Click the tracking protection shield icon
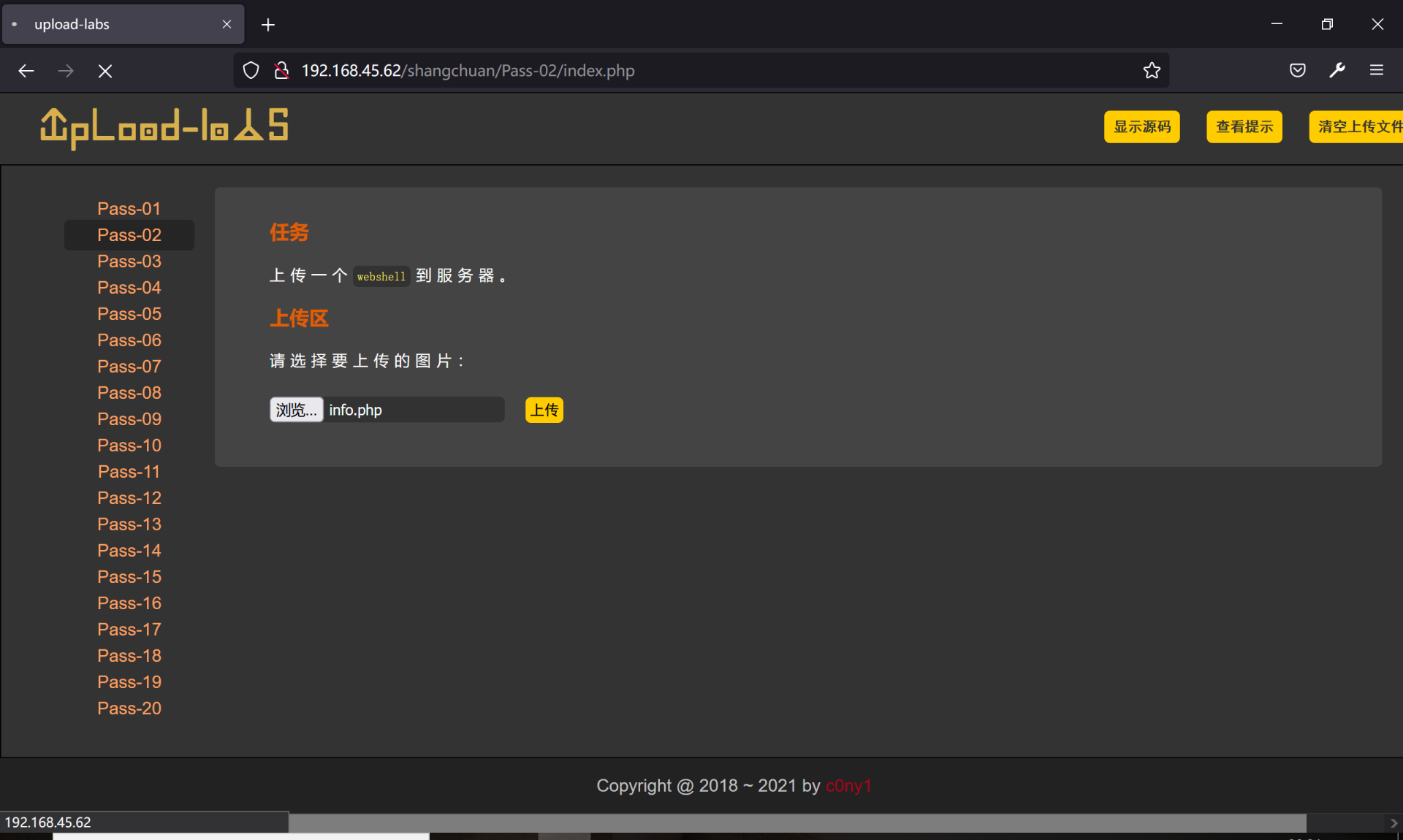This screenshot has height=840, width=1403. click(251, 71)
